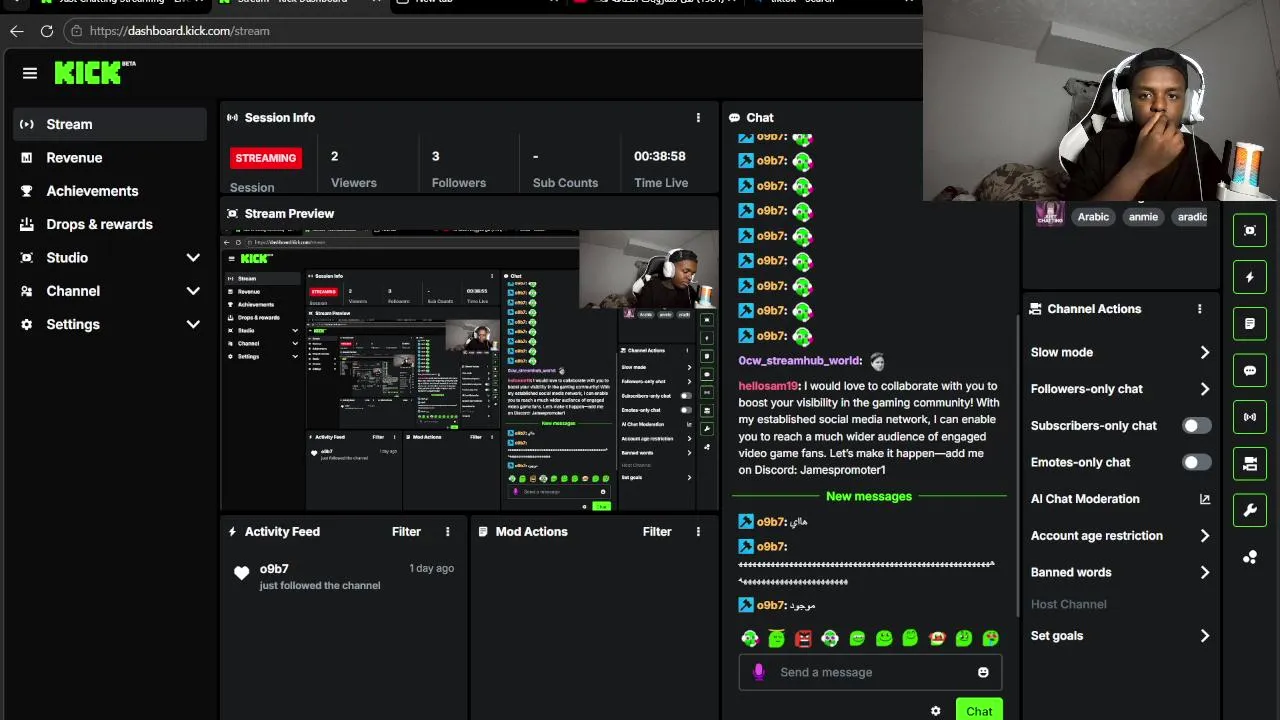Click the browser back arrow

click(17, 31)
